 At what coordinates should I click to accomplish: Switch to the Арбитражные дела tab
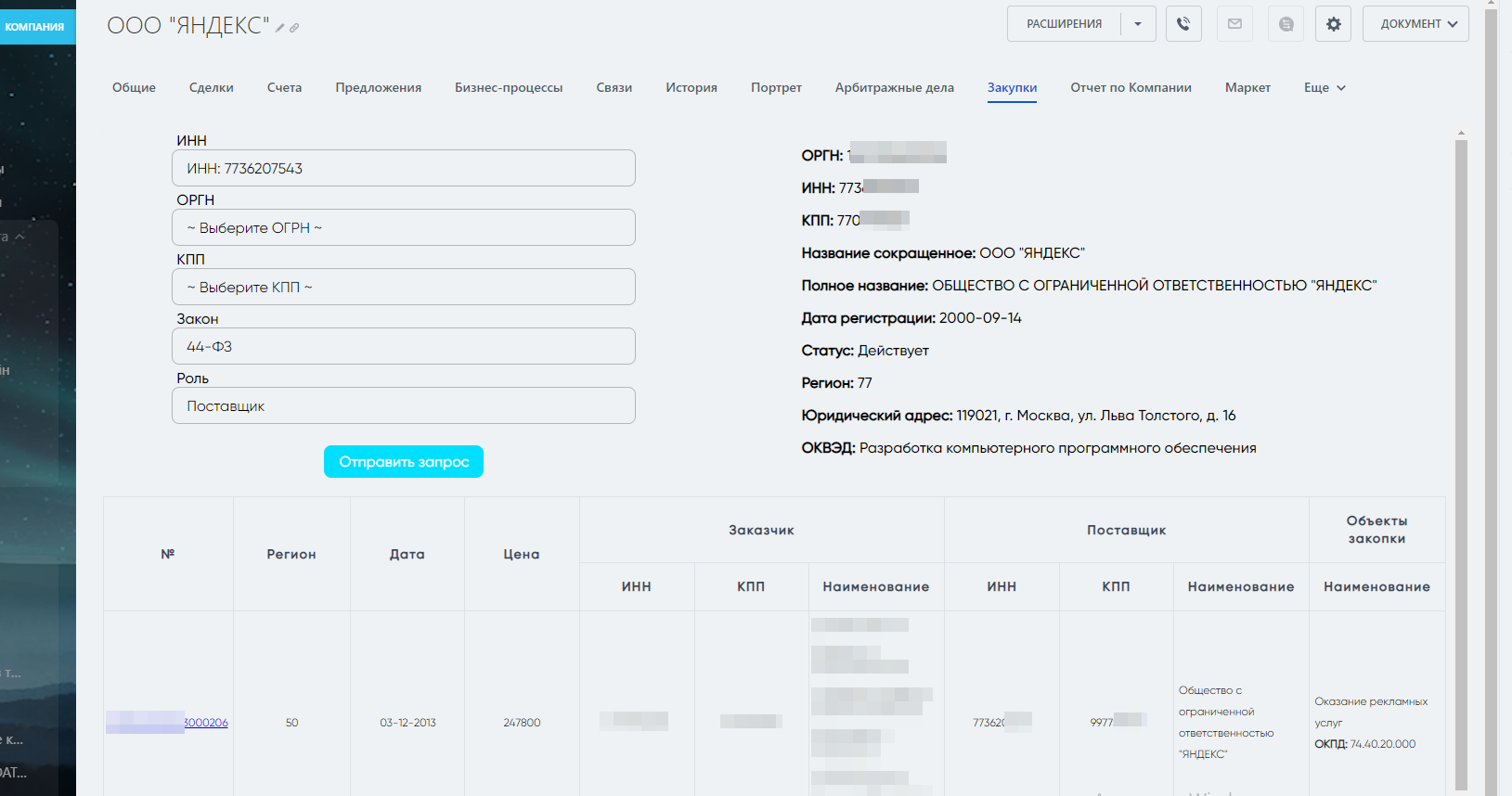[x=894, y=87]
